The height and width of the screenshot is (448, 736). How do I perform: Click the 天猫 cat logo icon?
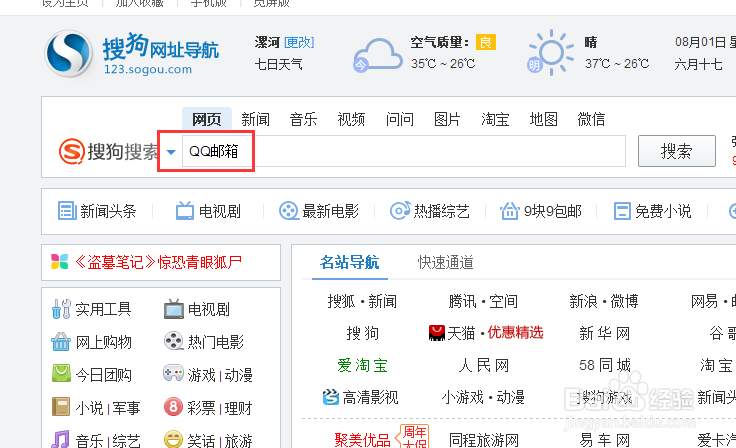(x=437, y=333)
